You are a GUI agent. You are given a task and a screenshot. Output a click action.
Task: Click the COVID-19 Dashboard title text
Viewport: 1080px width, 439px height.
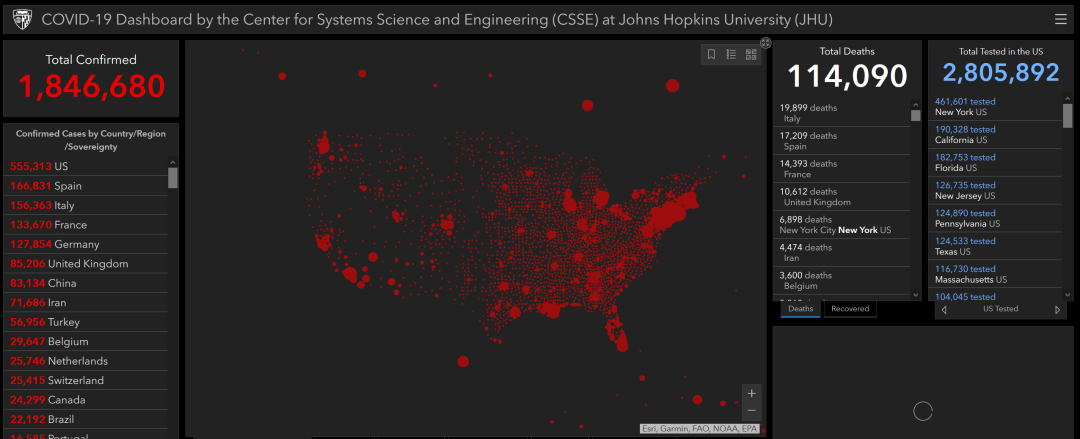[437, 20]
